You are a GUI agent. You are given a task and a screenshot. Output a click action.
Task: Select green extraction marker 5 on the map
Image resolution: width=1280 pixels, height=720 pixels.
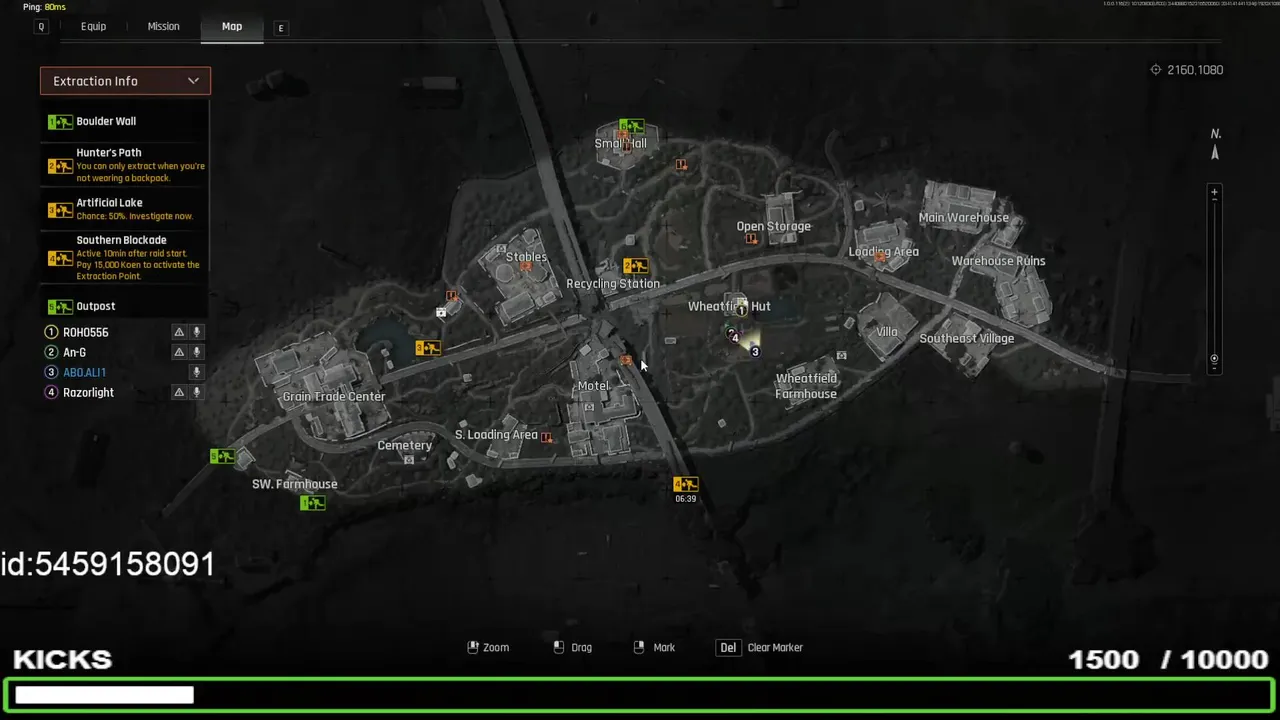[222, 457]
